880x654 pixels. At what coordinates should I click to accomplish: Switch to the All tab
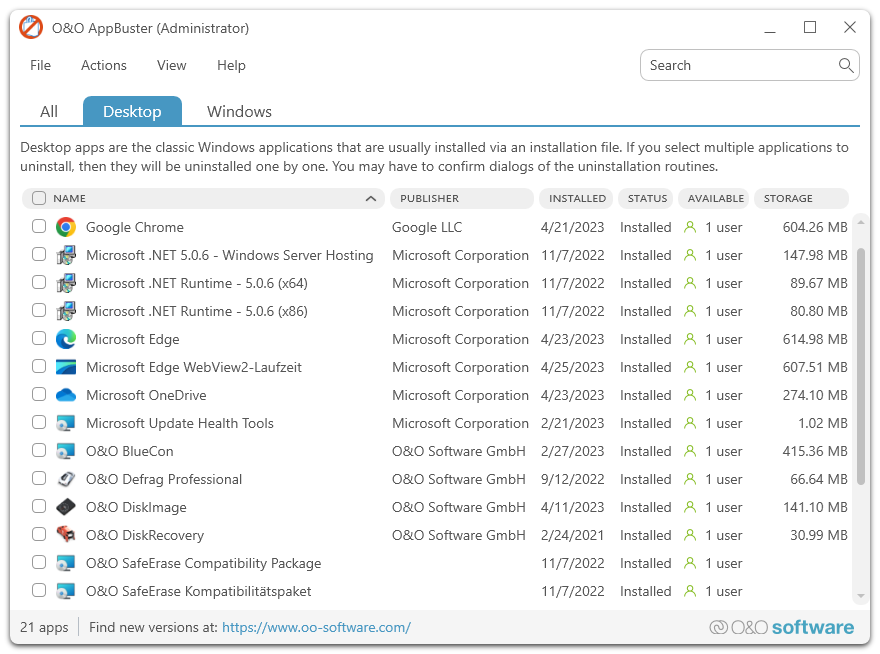click(x=49, y=112)
